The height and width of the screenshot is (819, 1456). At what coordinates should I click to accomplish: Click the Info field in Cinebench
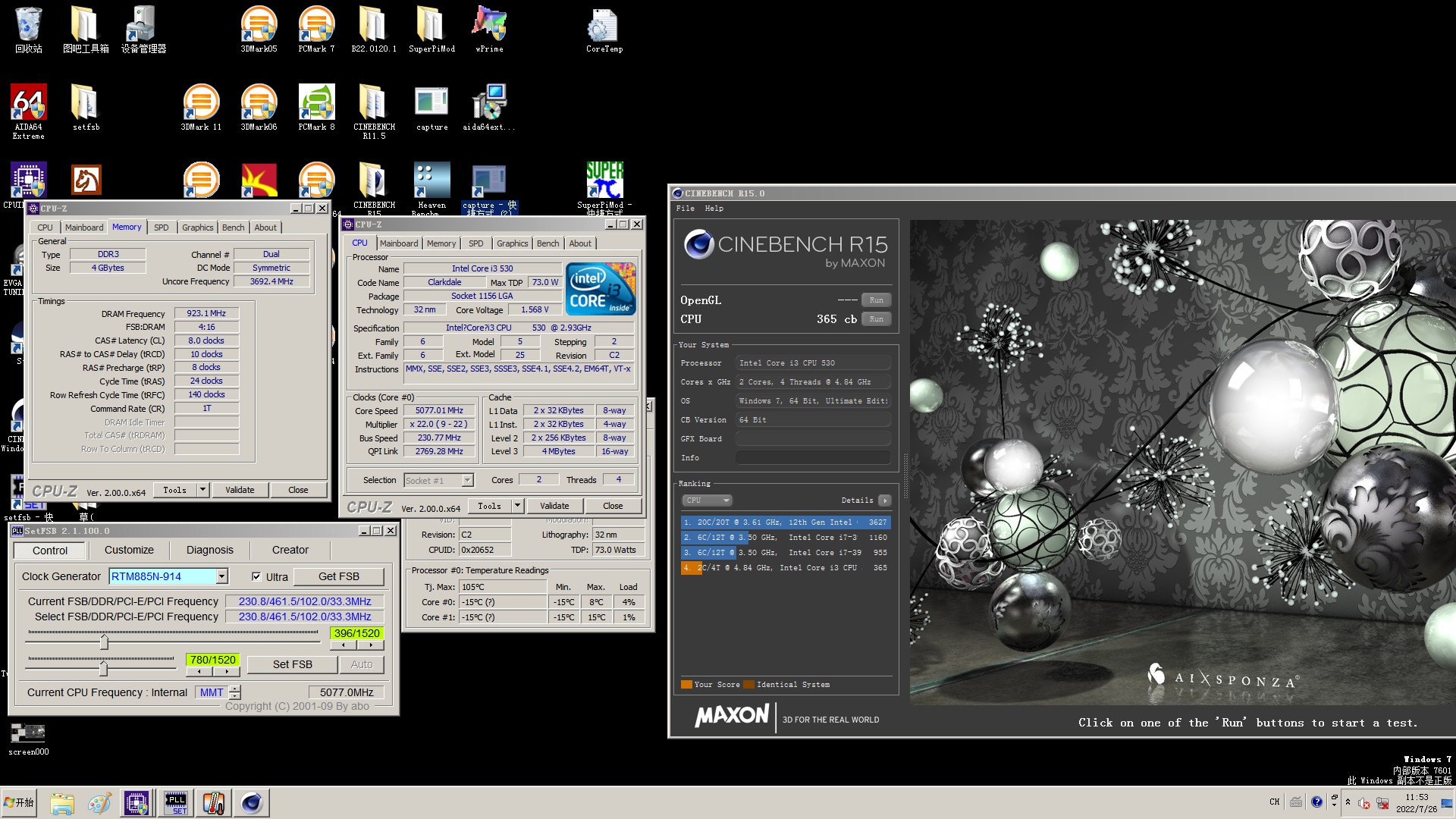tap(812, 458)
